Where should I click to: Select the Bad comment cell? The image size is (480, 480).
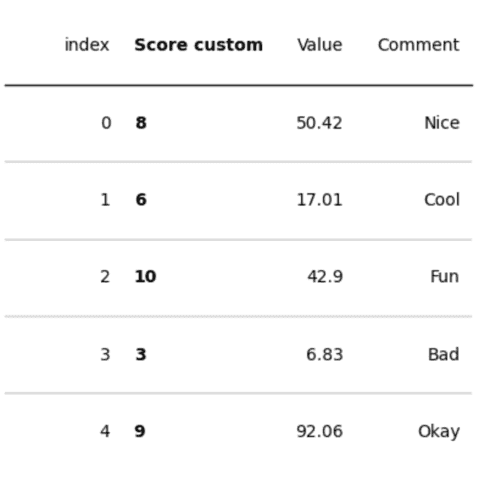pyautogui.click(x=444, y=354)
